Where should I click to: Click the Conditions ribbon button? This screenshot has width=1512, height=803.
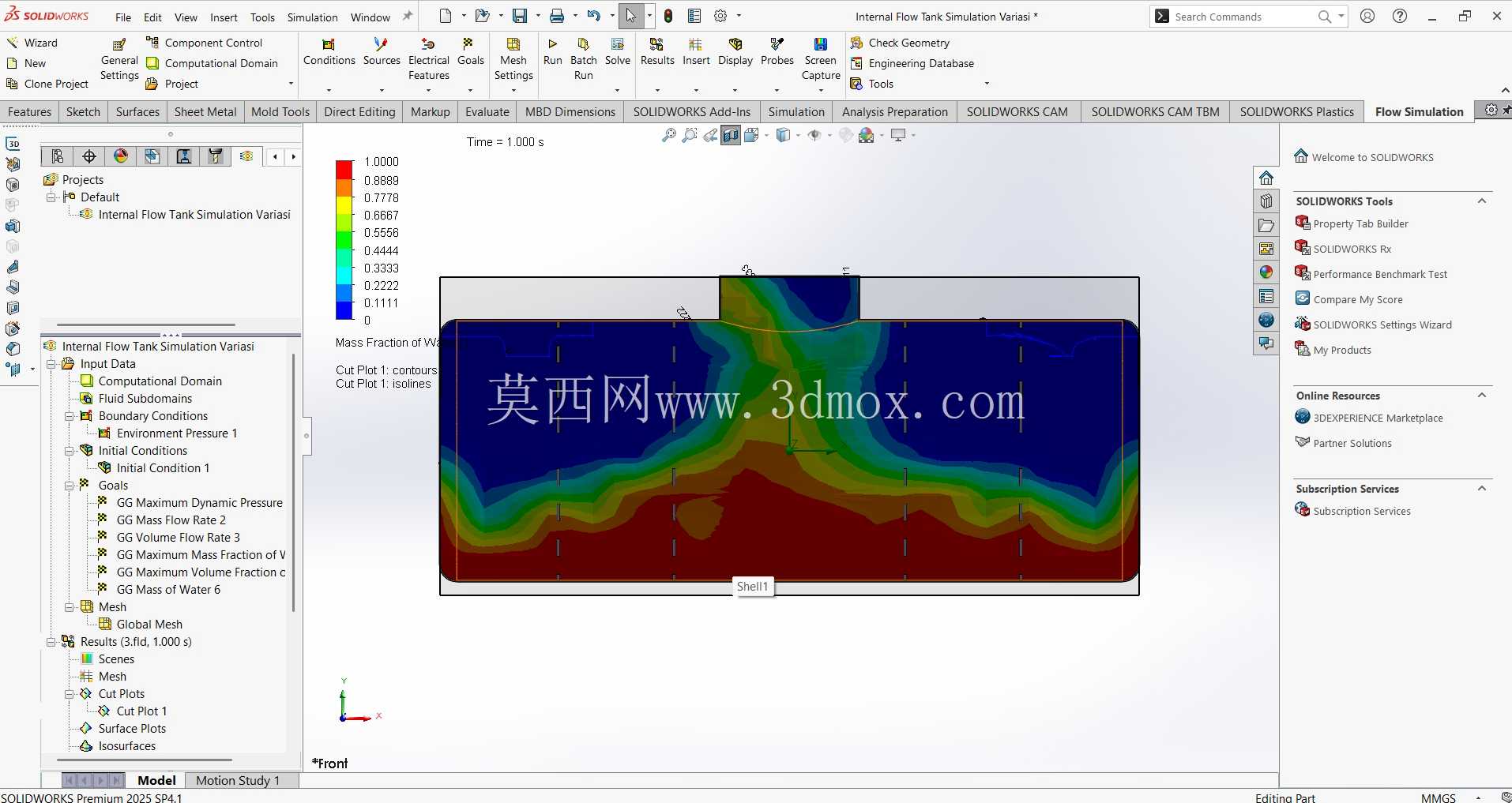tap(329, 53)
